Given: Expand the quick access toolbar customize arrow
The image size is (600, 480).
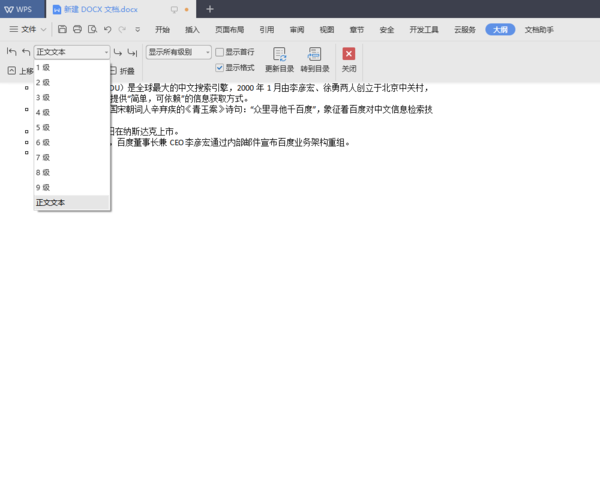Looking at the screenshot, I should tap(138, 29).
